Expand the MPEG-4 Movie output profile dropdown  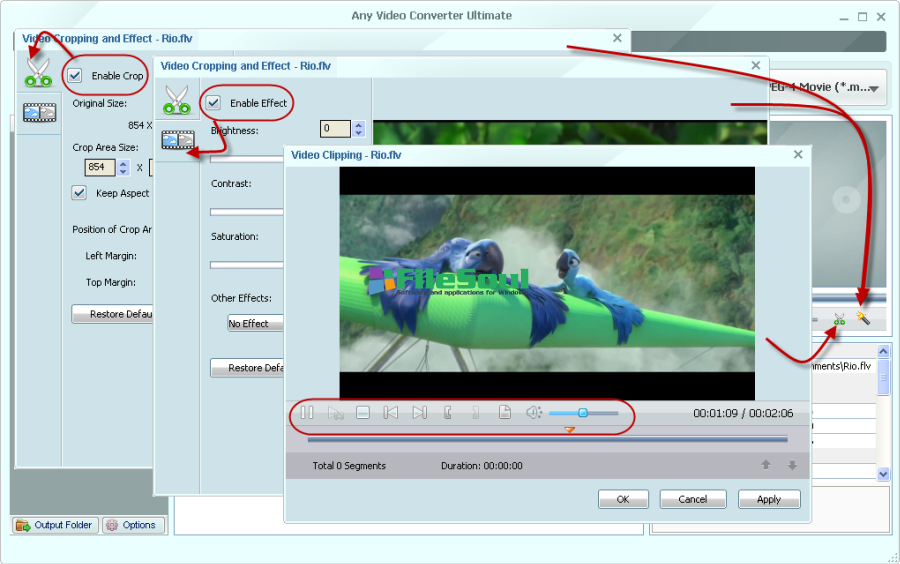(x=874, y=89)
